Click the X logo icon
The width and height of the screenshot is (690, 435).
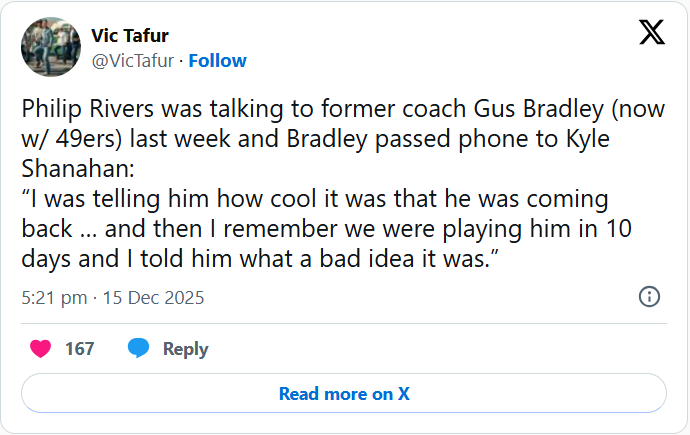click(651, 34)
